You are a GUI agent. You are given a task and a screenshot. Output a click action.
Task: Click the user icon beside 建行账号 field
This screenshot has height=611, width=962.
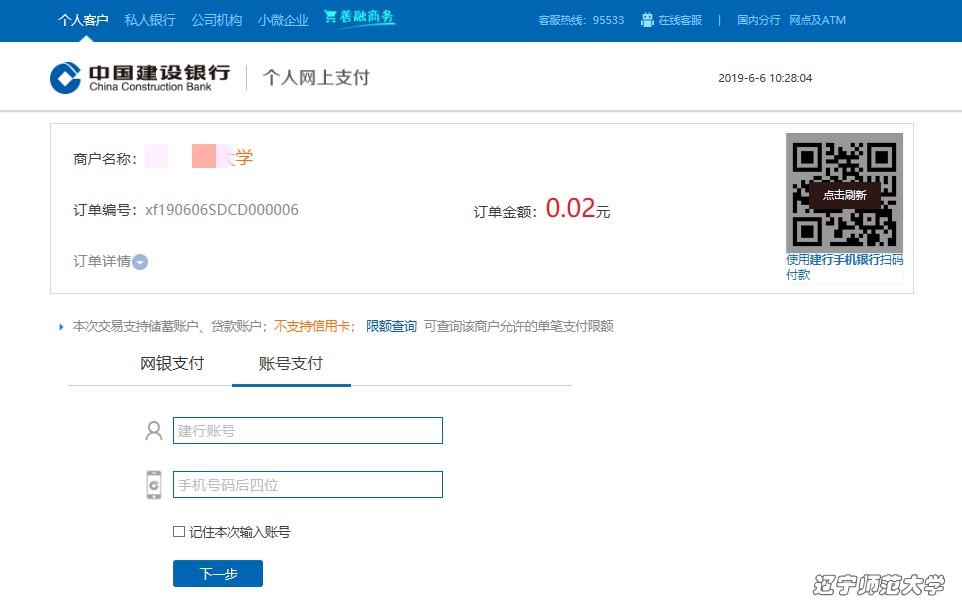click(x=153, y=431)
